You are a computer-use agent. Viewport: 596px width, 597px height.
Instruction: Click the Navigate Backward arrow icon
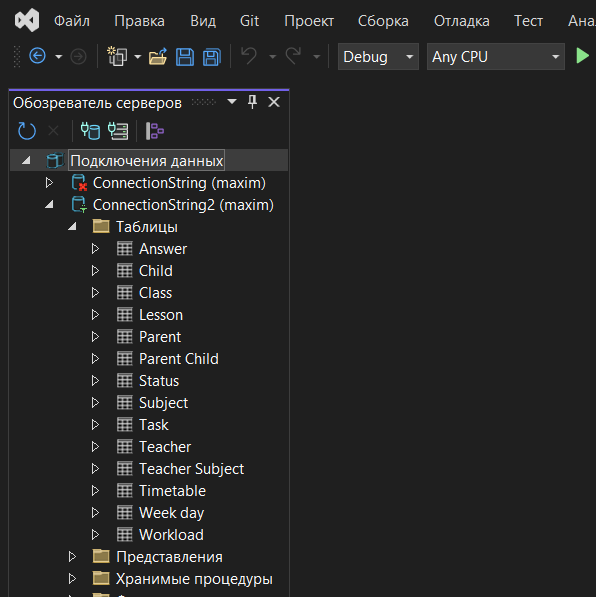(37, 56)
